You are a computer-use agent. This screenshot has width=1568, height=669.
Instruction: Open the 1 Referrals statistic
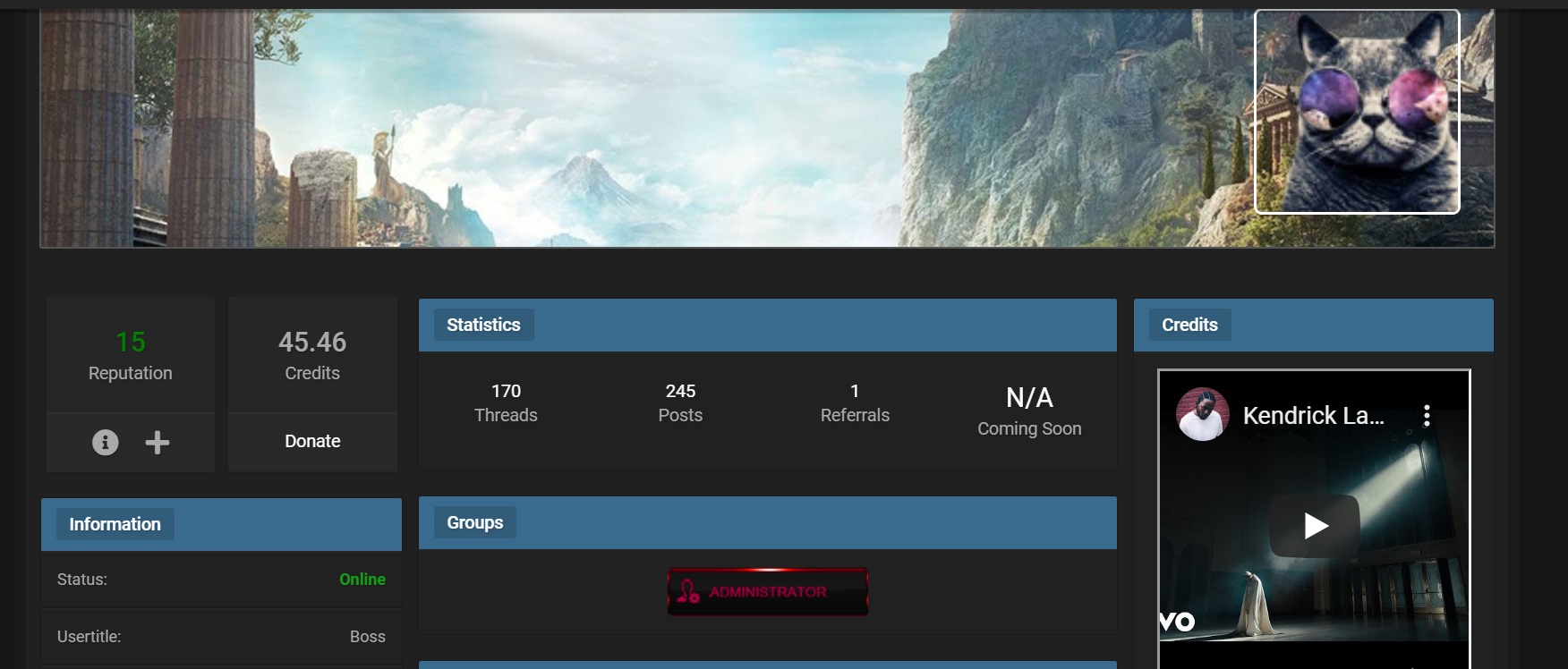pos(855,402)
